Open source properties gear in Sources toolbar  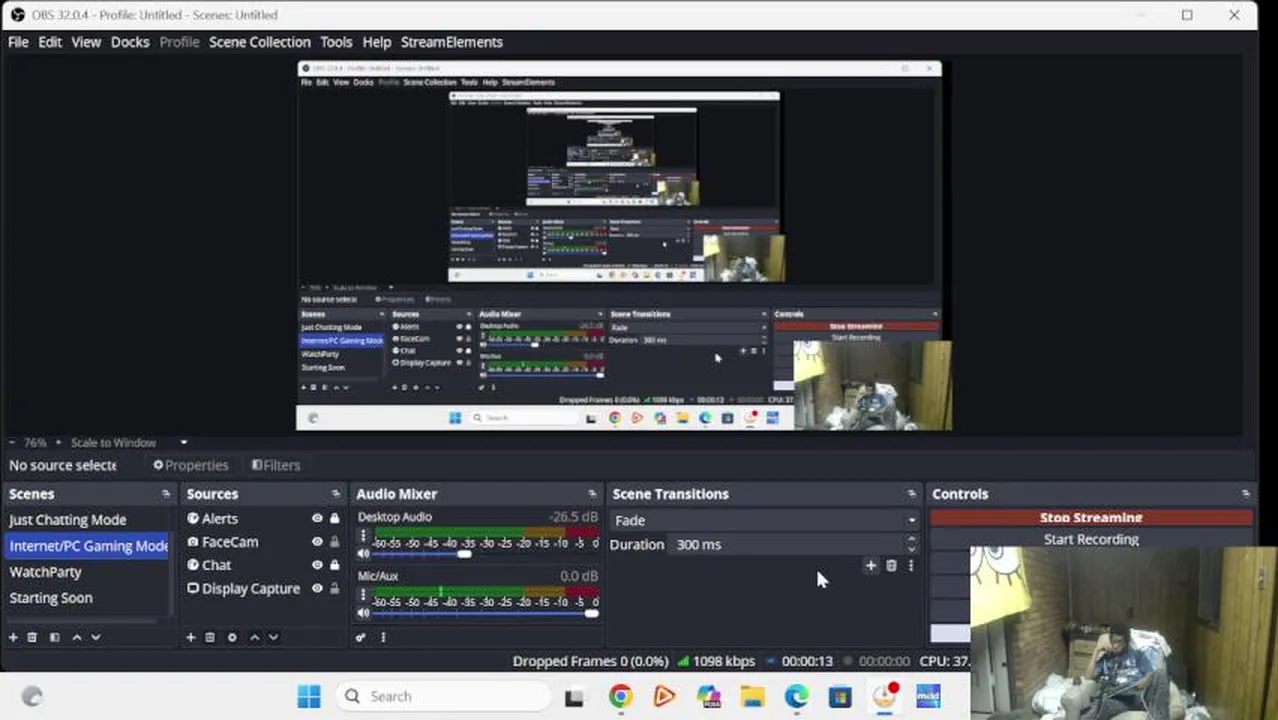tap(232, 637)
